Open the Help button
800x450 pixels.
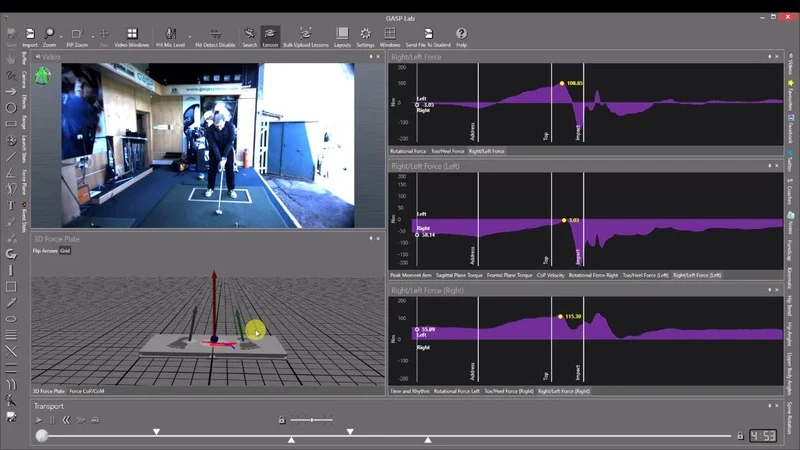461,35
